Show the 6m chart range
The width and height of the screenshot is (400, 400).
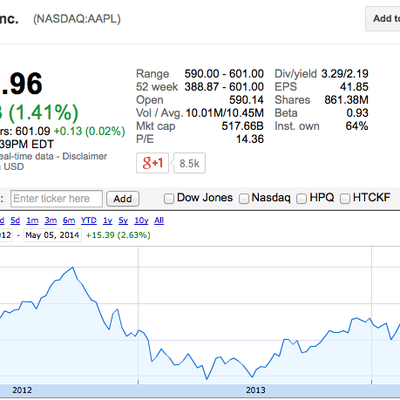click(69, 220)
